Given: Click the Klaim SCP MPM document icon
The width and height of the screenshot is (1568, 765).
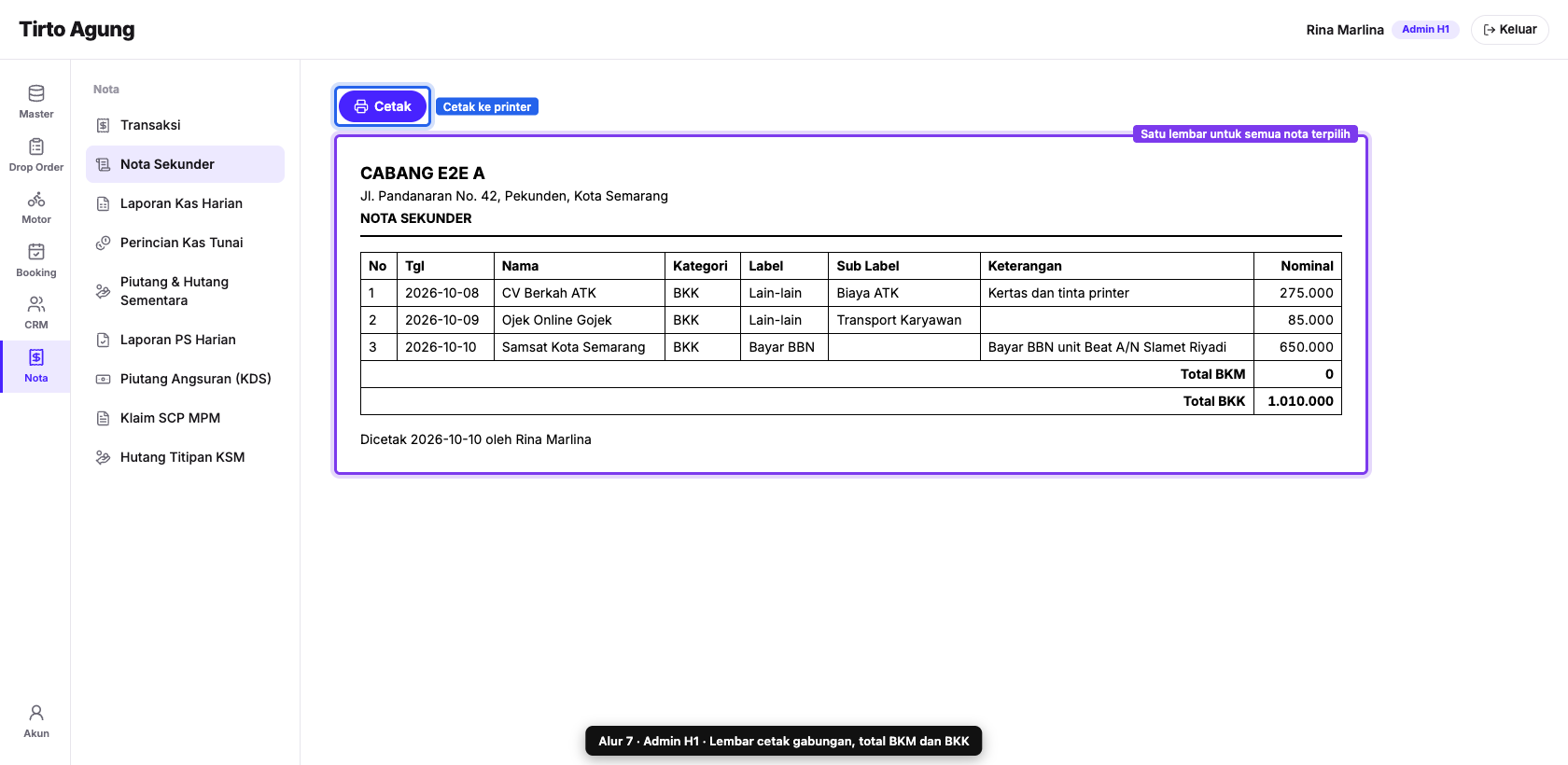Looking at the screenshot, I should click(104, 418).
